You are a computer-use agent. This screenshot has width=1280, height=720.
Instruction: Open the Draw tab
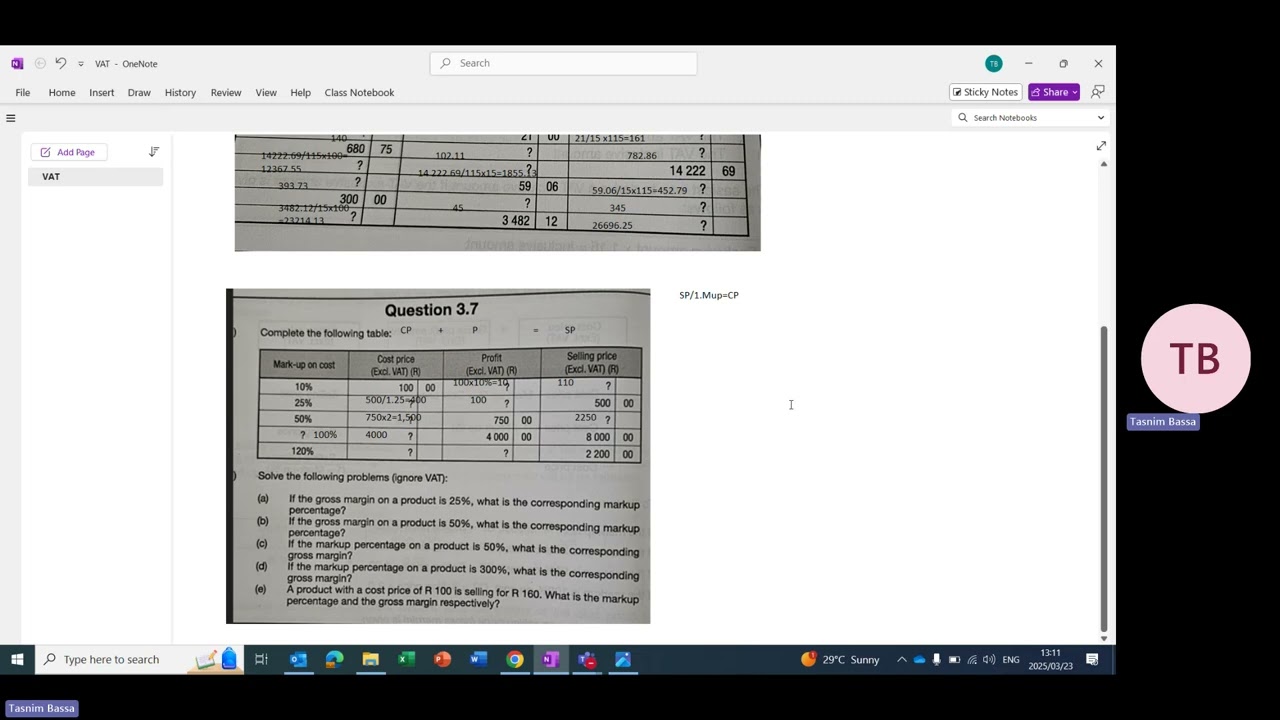click(139, 92)
